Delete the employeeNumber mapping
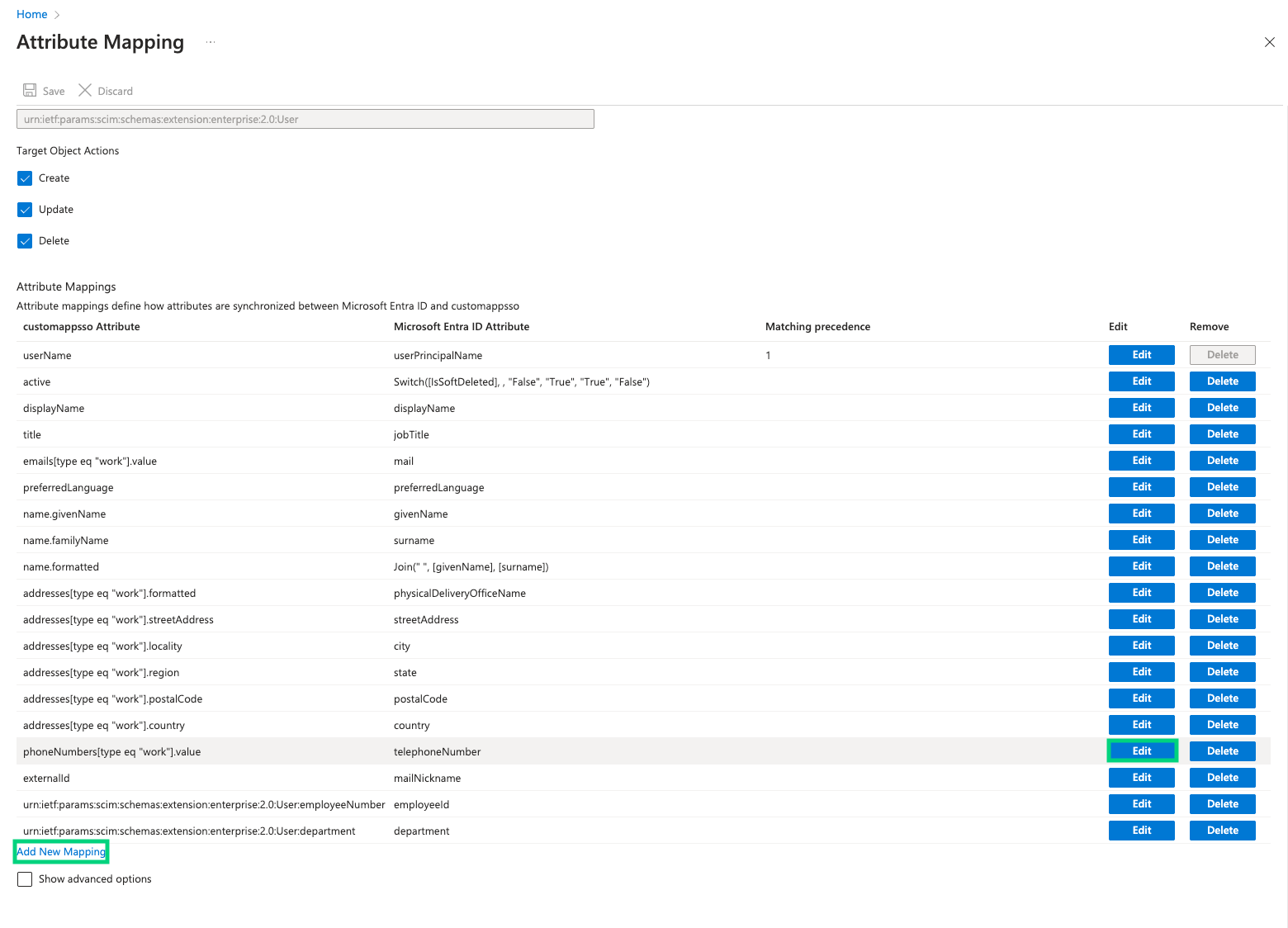Image resolution: width=1288 pixels, height=928 pixels. point(1222,804)
